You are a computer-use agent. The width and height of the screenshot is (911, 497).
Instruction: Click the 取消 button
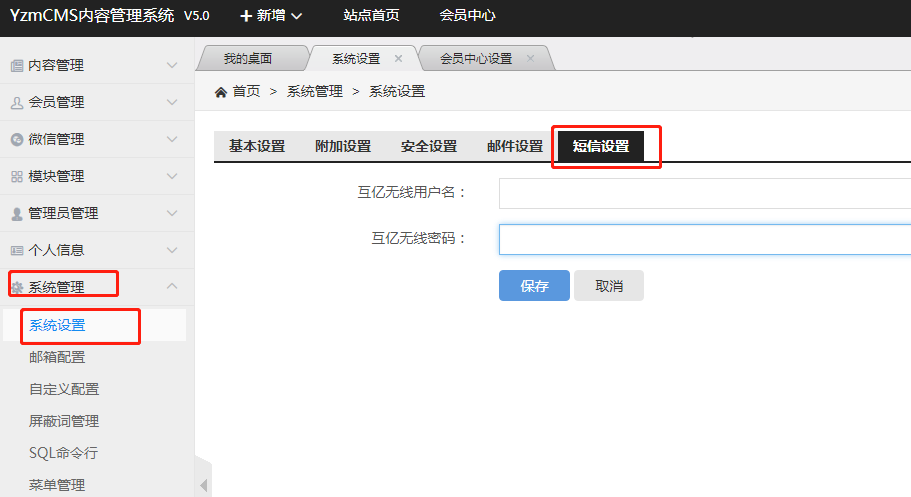tap(608, 286)
